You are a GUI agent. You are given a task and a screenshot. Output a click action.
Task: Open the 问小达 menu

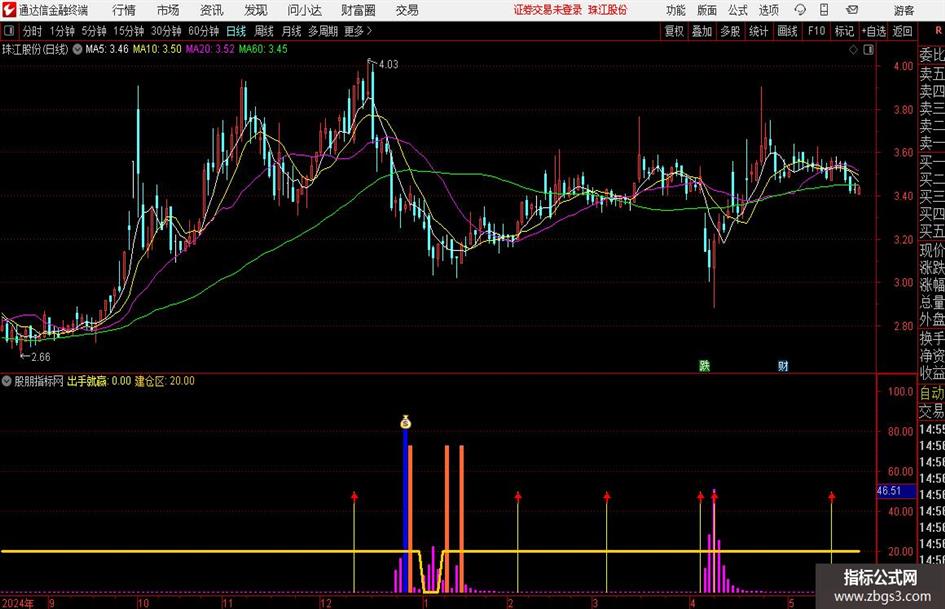[304, 10]
